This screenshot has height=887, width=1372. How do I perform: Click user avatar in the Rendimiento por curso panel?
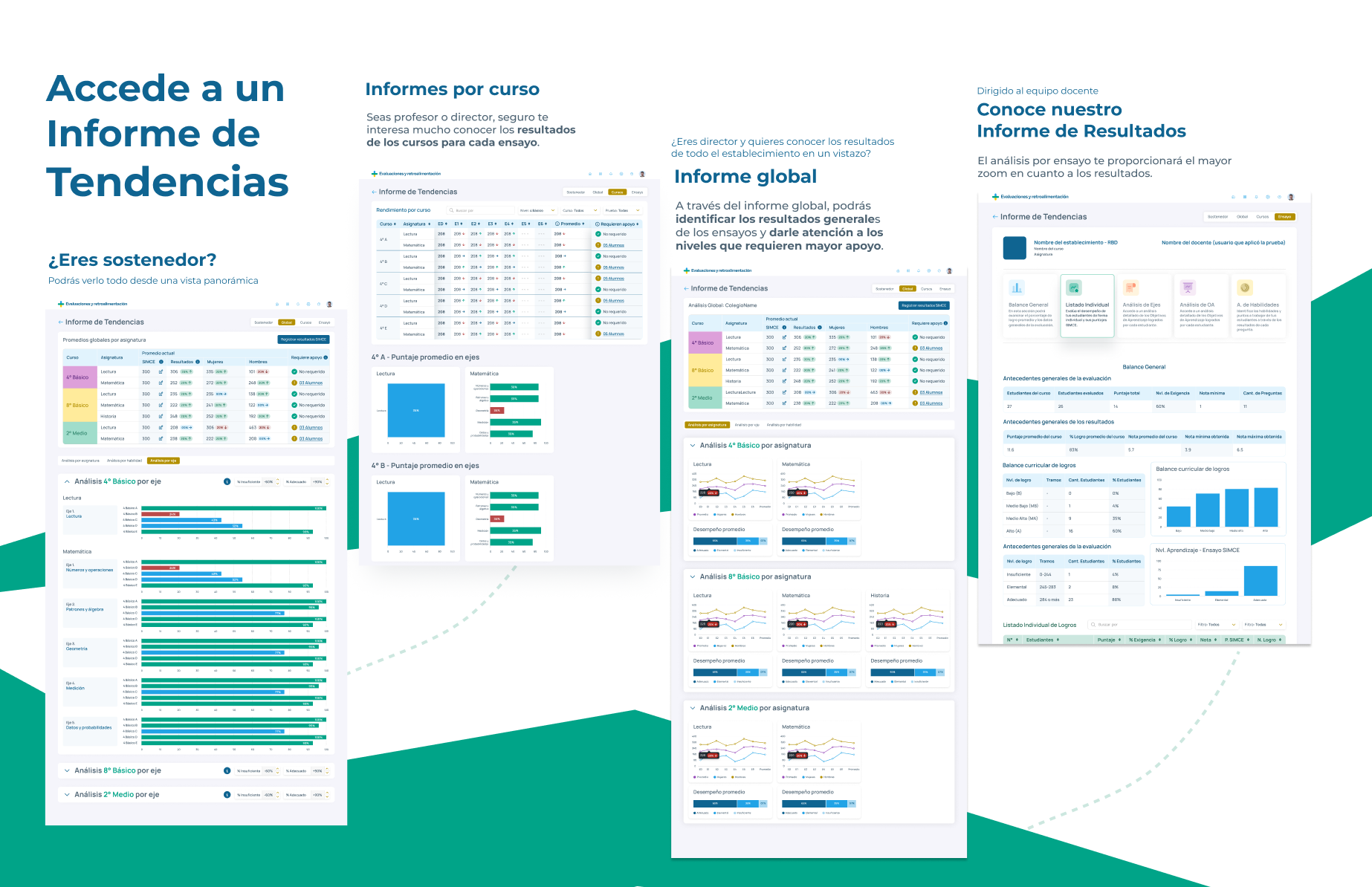click(642, 174)
